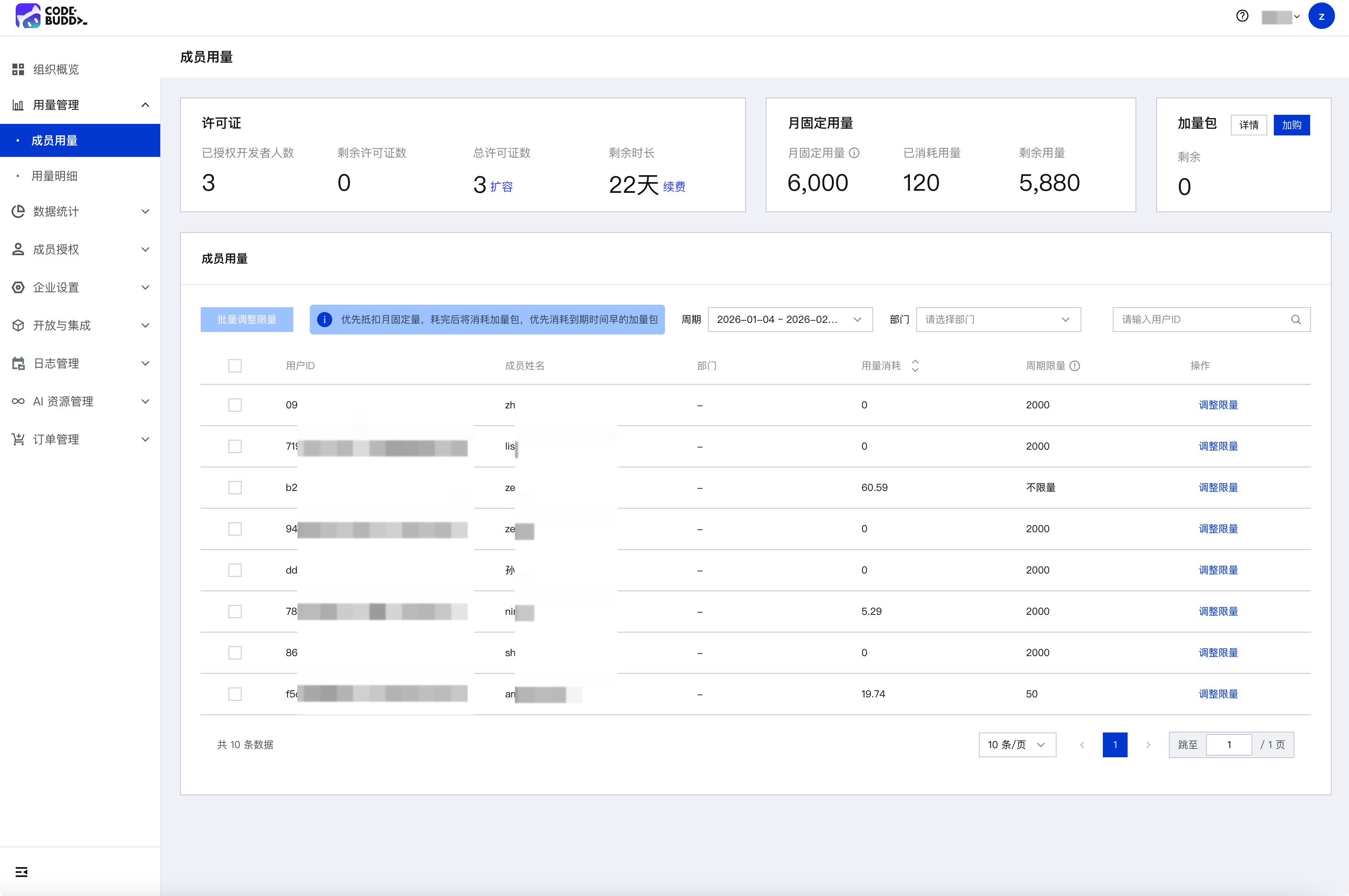This screenshot has width=1349, height=896.
Task: Click the help question mark icon
Action: 1242,16
